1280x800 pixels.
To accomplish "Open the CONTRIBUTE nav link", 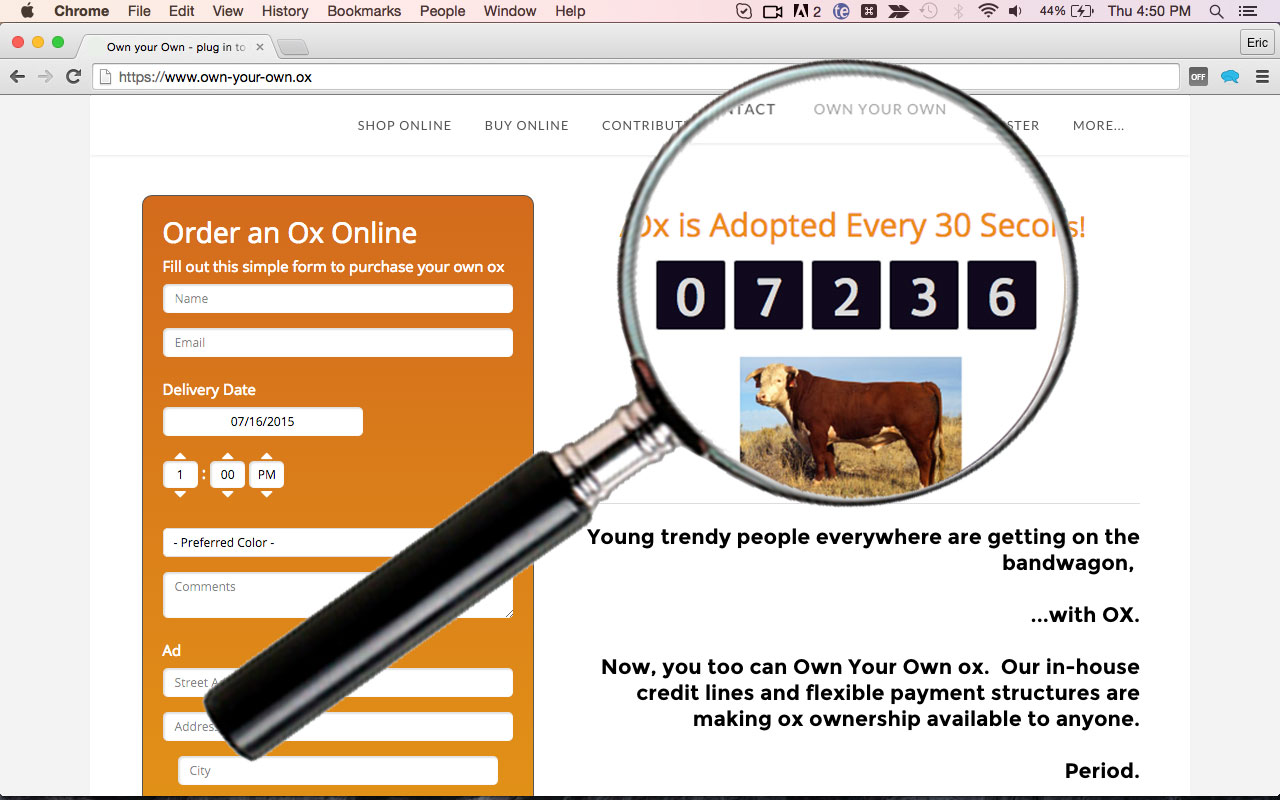I will point(643,125).
